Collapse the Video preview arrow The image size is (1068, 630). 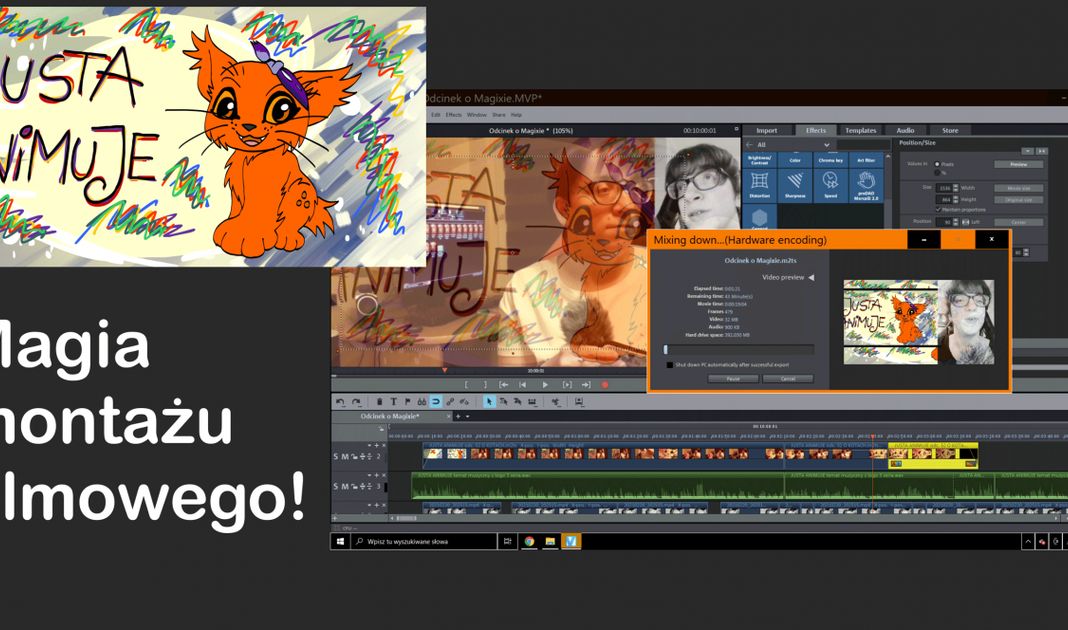(x=811, y=277)
